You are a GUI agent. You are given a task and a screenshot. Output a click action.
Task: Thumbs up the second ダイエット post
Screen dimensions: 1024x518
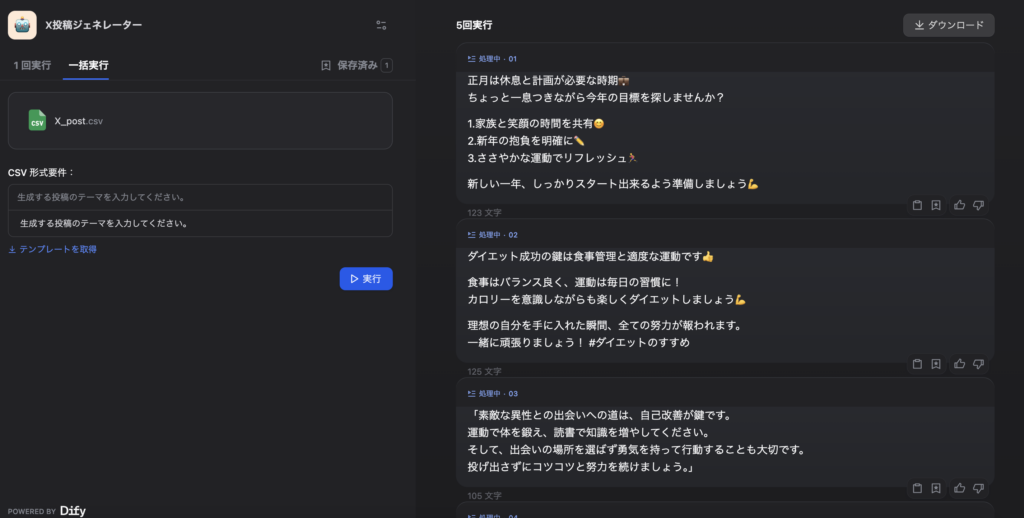959,363
